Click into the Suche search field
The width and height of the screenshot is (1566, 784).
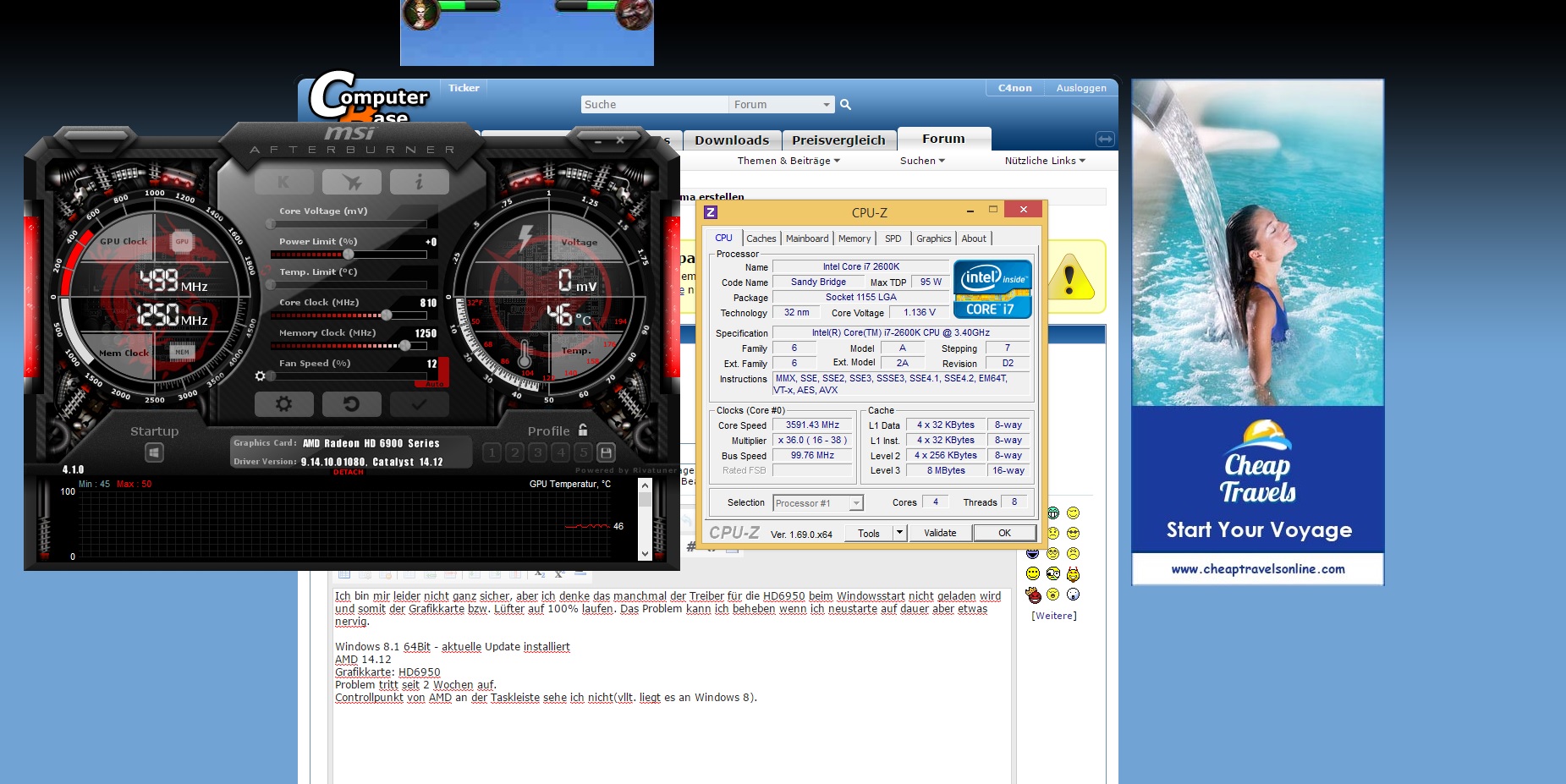tap(655, 105)
